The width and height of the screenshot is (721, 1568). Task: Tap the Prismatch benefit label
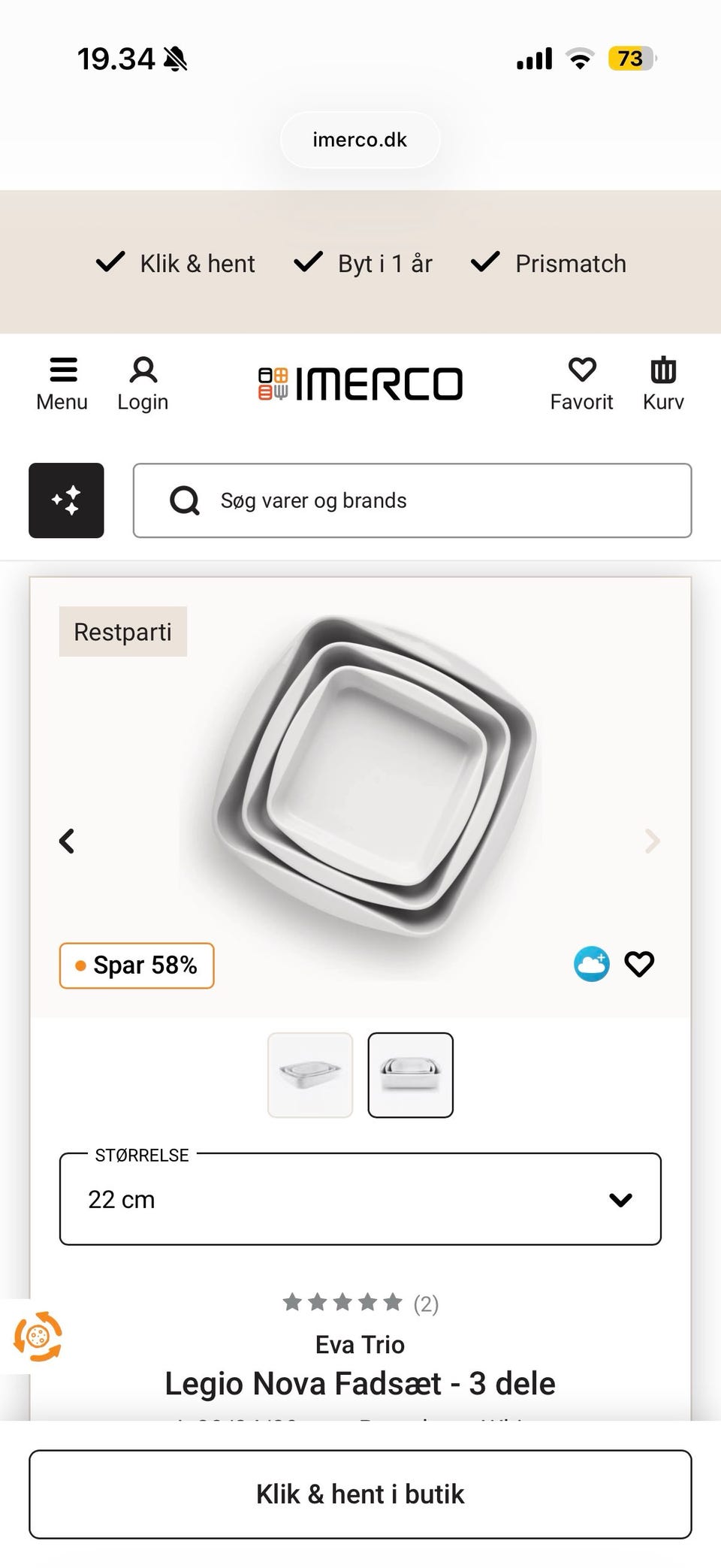[548, 264]
